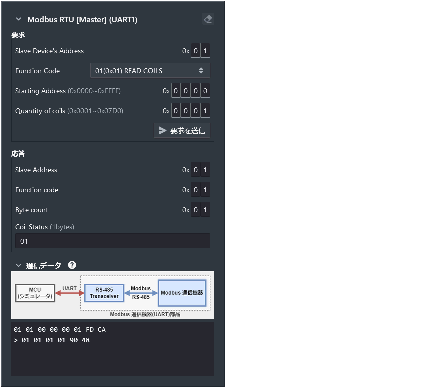Click the communication log hex output area
Screen dimensions: 442x389
tap(112, 349)
